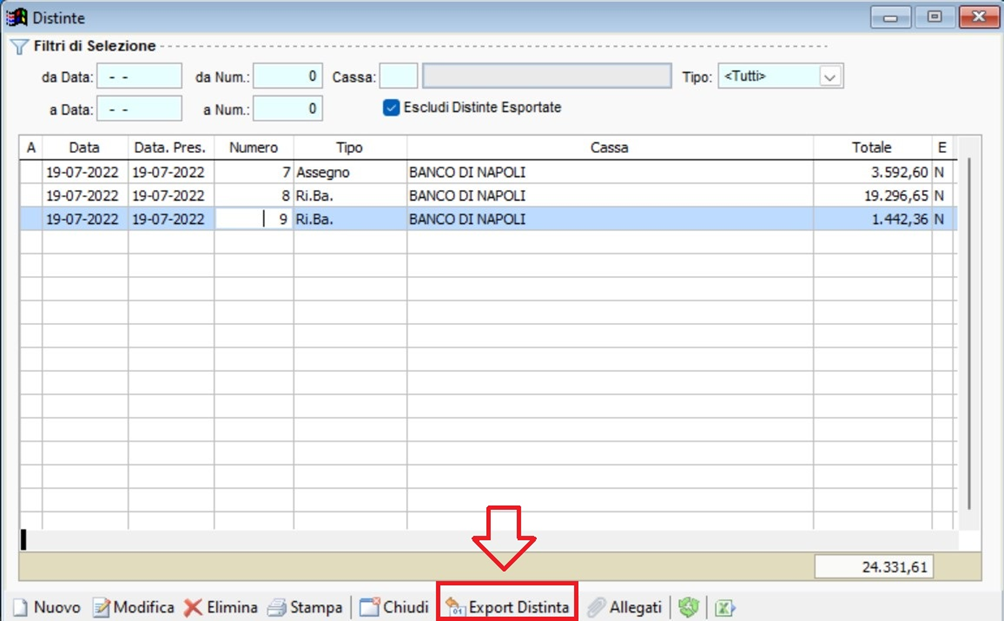Uncheck Escludi Distinte Esportate checkbox
Screen dimensions: 1004x621
(391, 107)
